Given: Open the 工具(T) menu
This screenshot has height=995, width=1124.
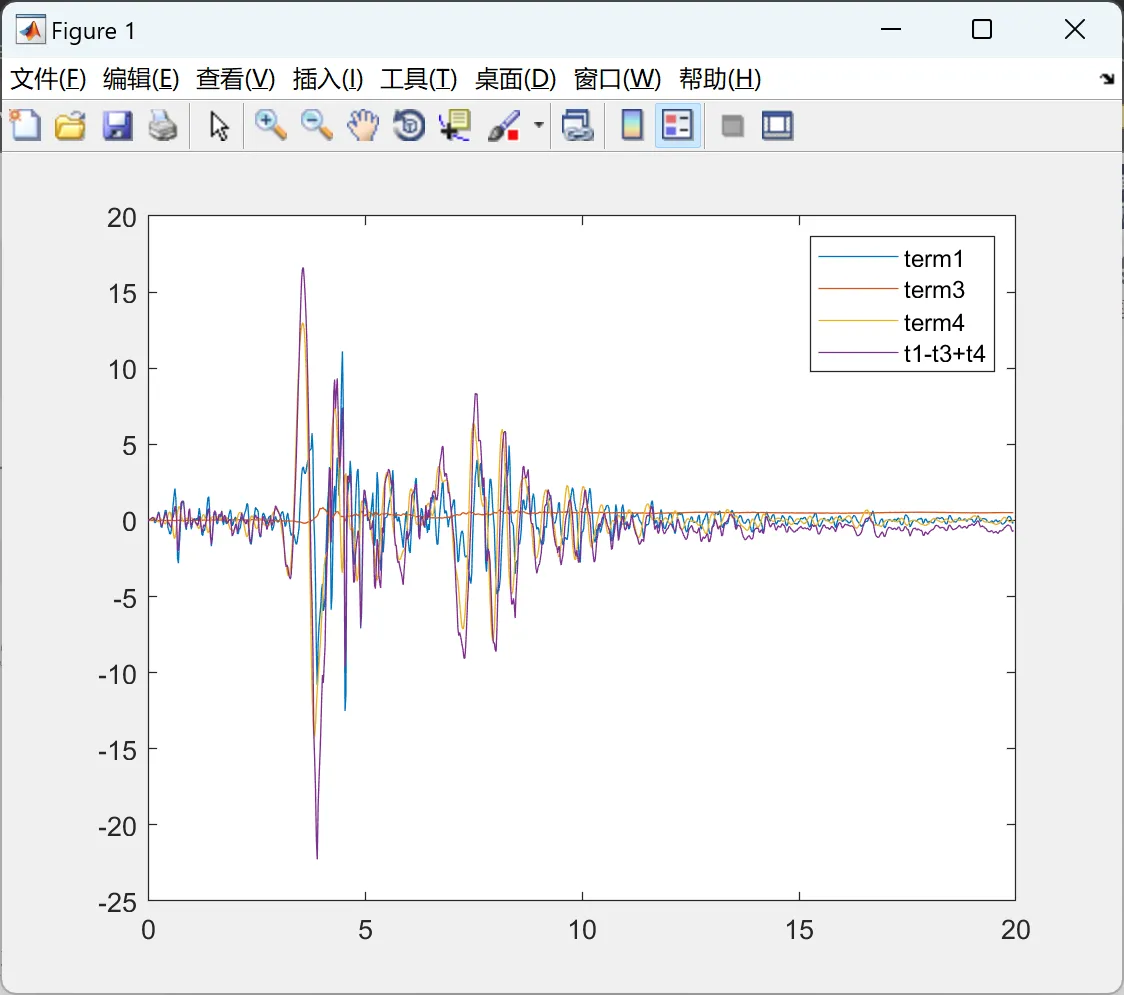Looking at the screenshot, I should 418,79.
